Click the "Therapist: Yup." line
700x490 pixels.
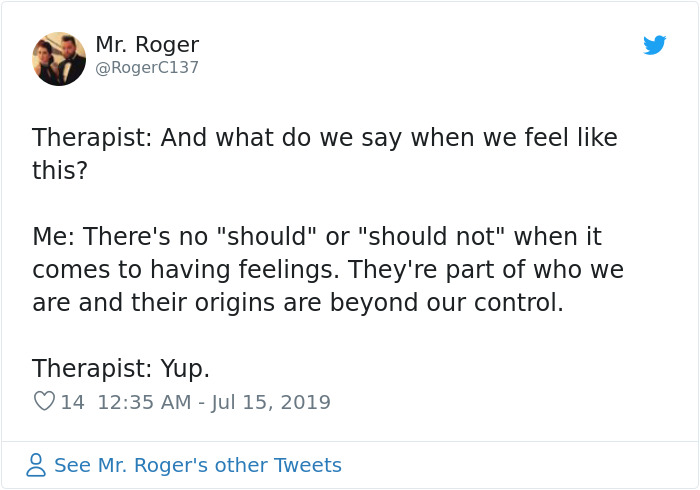click(121, 369)
